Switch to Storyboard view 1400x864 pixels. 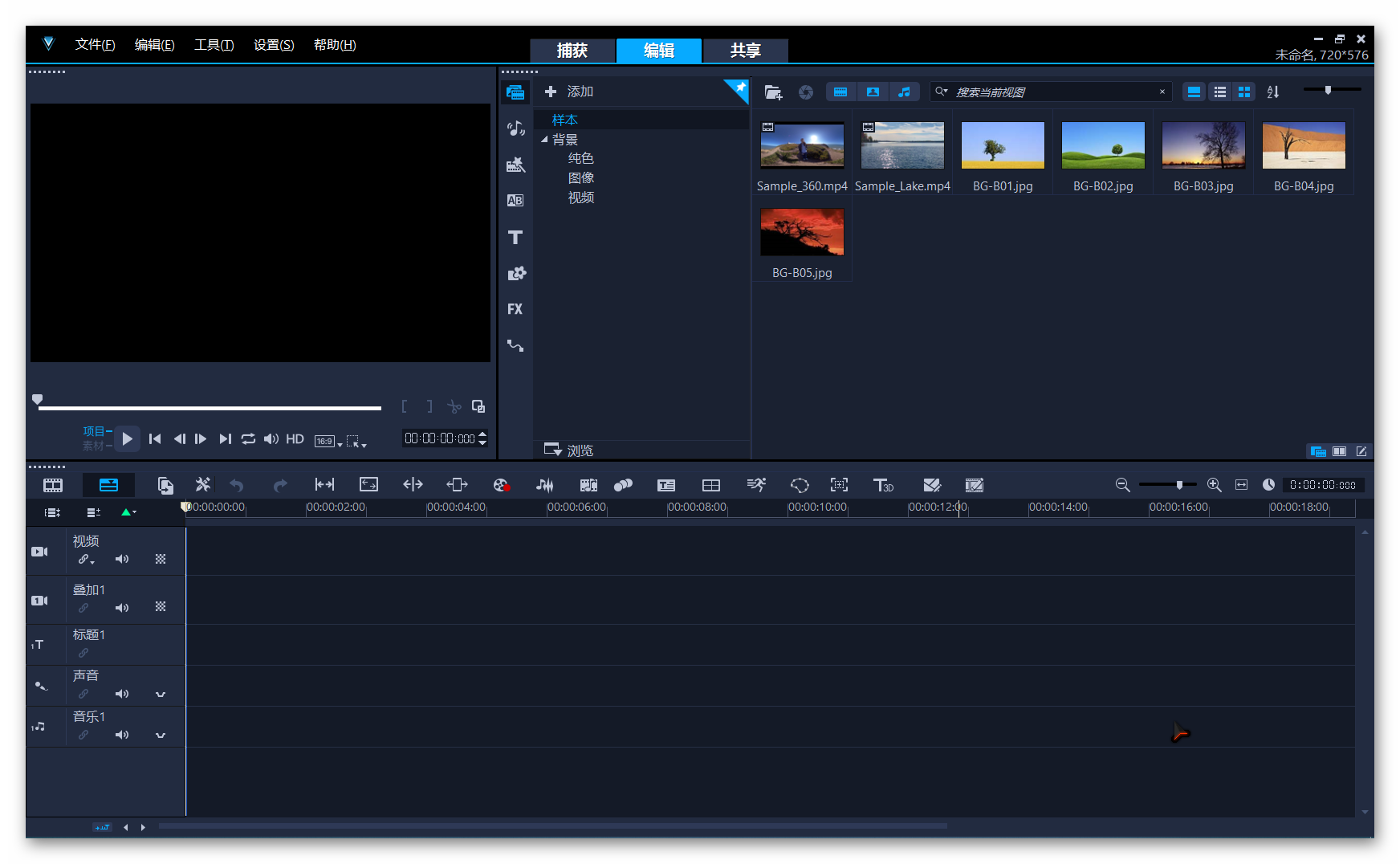click(x=53, y=485)
